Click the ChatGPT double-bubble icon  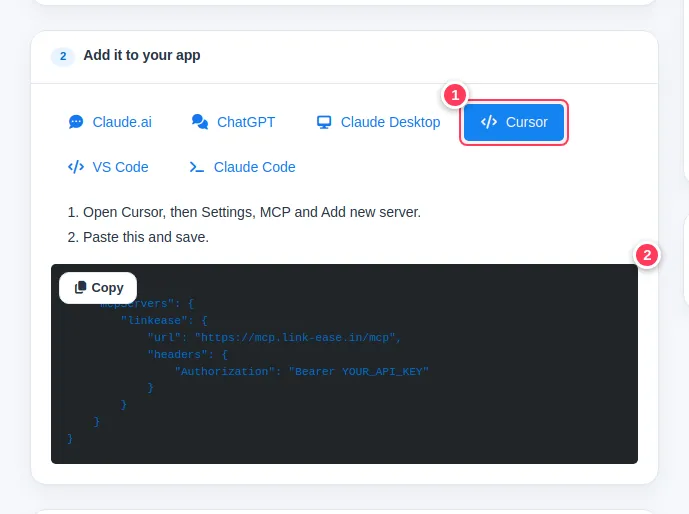pyautogui.click(x=200, y=122)
